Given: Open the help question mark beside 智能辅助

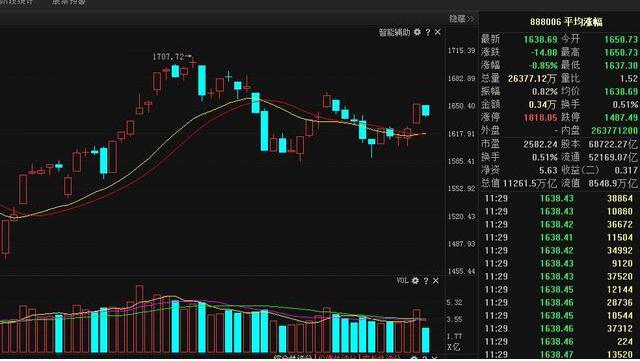Looking at the screenshot, I should pos(428,32).
